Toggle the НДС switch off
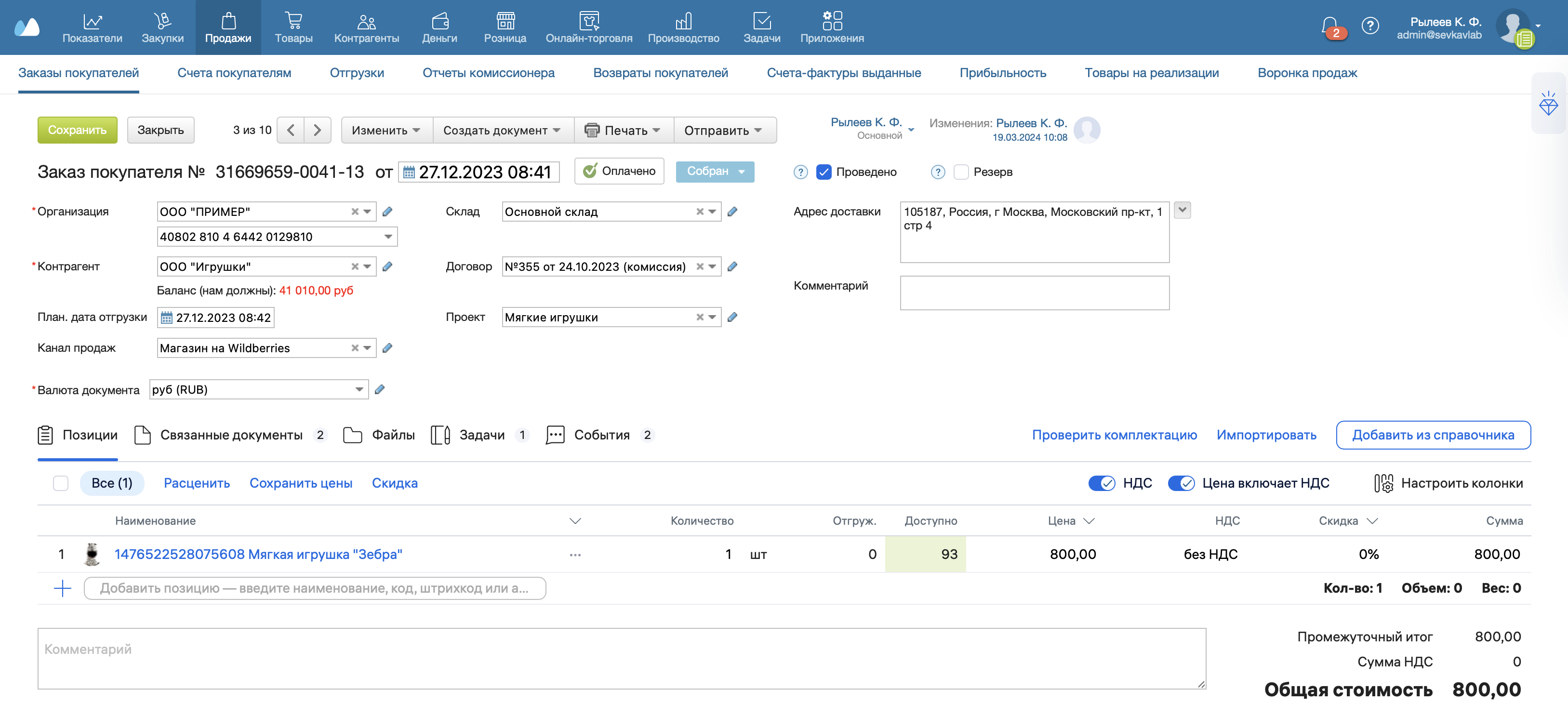The image size is (1568, 717). (1101, 483)
